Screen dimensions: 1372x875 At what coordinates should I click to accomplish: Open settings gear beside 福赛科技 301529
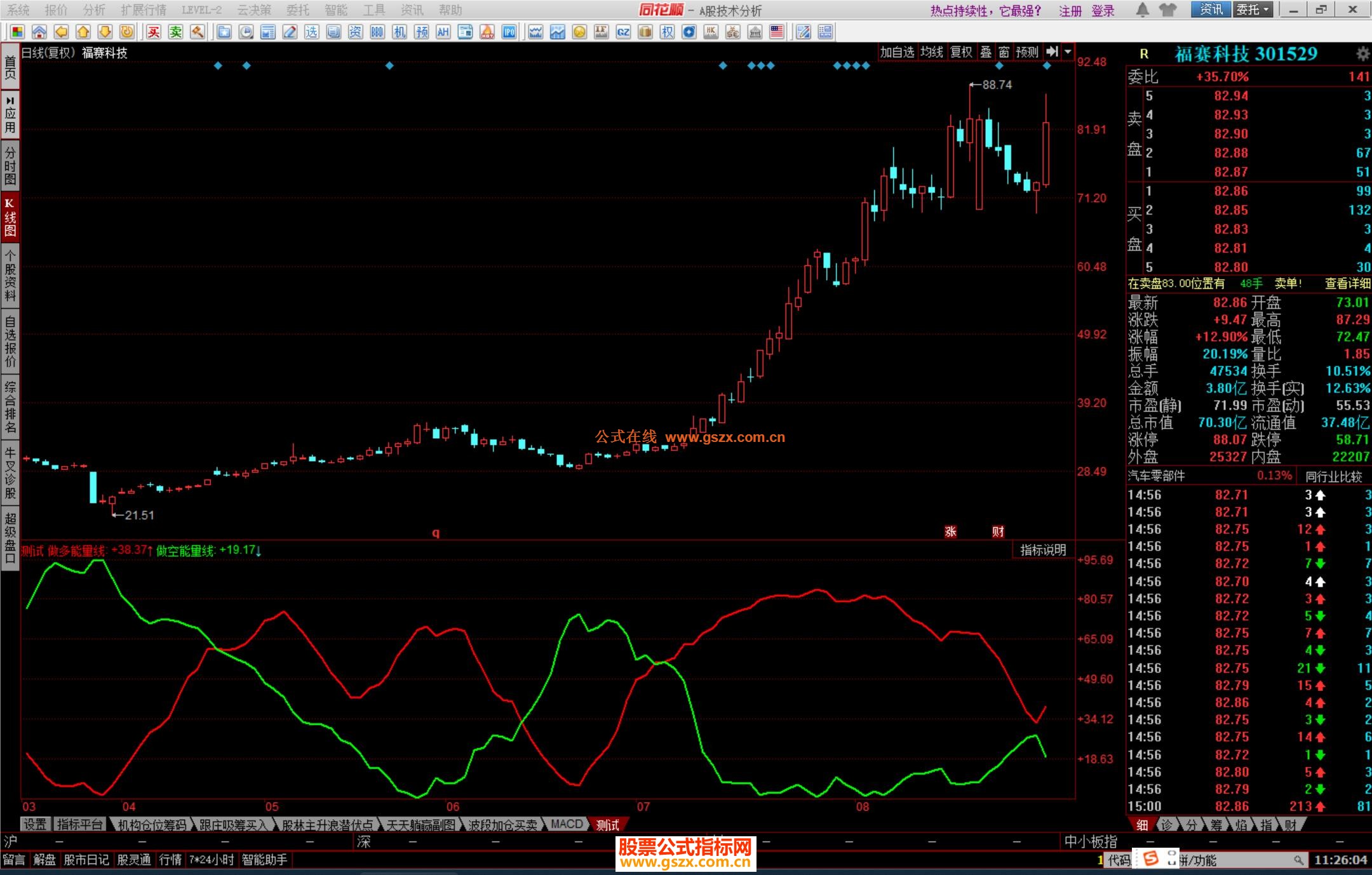[1362, 54]
